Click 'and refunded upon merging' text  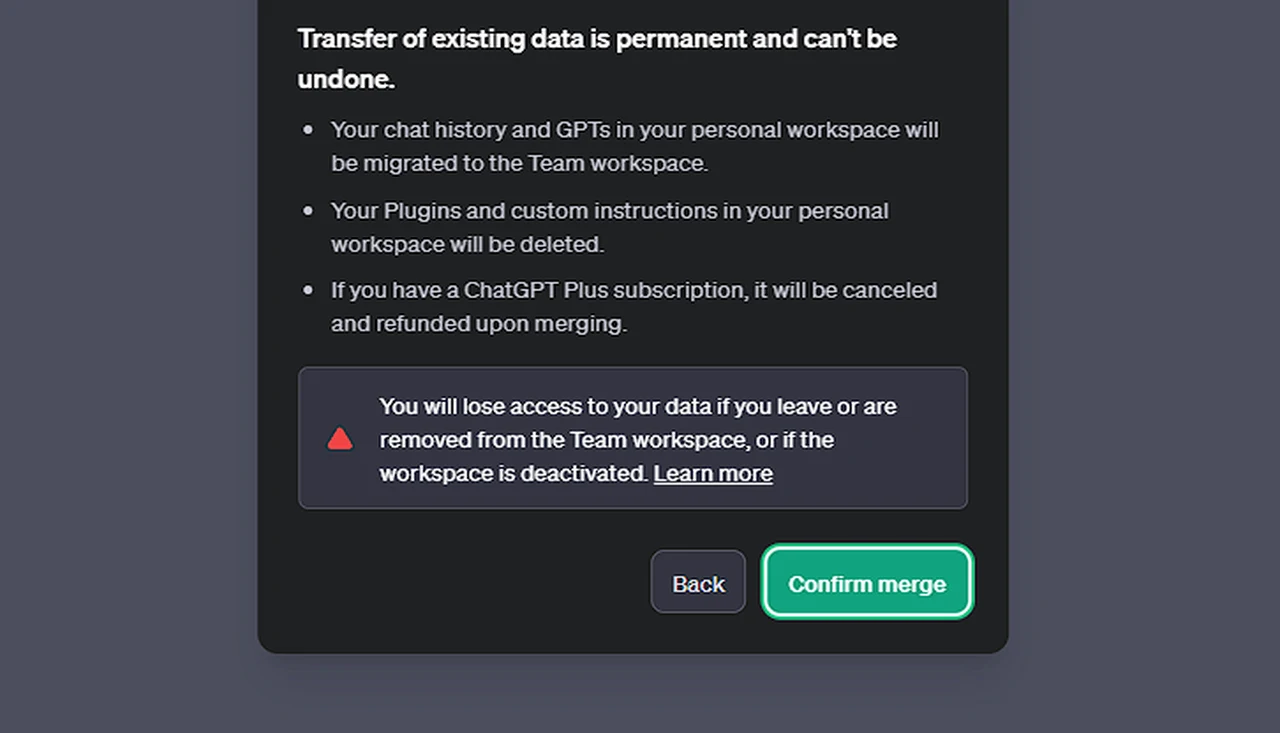click(x=479, y=324)
